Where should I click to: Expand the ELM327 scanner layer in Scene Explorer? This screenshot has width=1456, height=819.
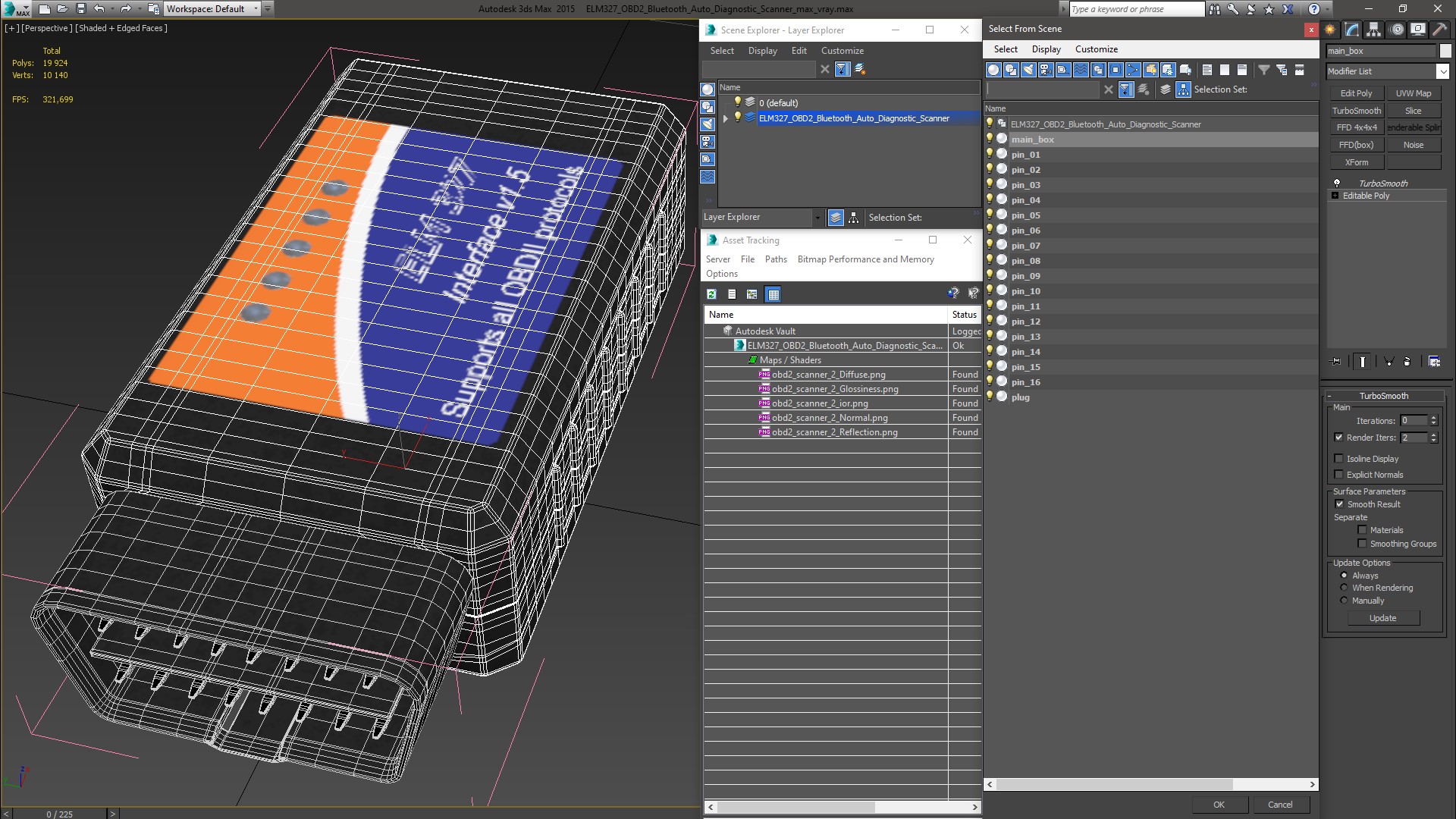tap(726, 118)
